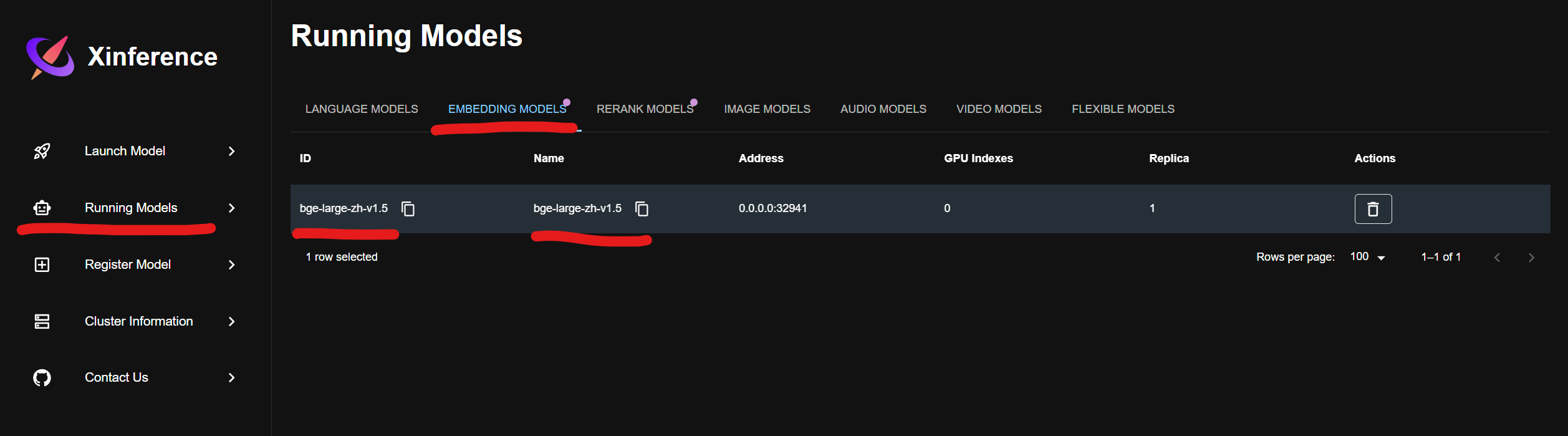Viewport: 1568px width, 436px height.
Task: Switch to Embedding Models tab
Action: pos(507,109)
